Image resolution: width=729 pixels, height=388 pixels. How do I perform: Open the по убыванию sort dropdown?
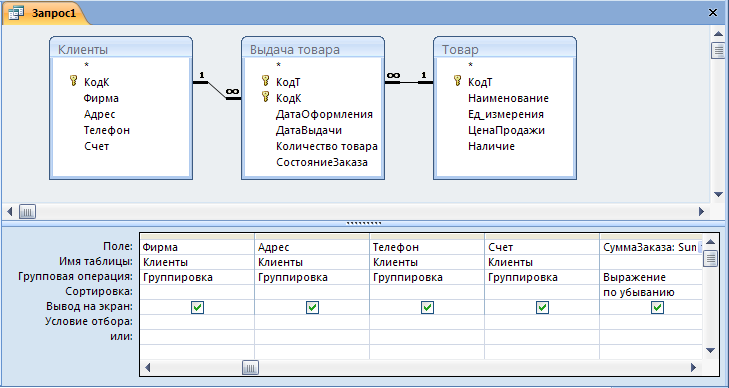tap(651, 292)
